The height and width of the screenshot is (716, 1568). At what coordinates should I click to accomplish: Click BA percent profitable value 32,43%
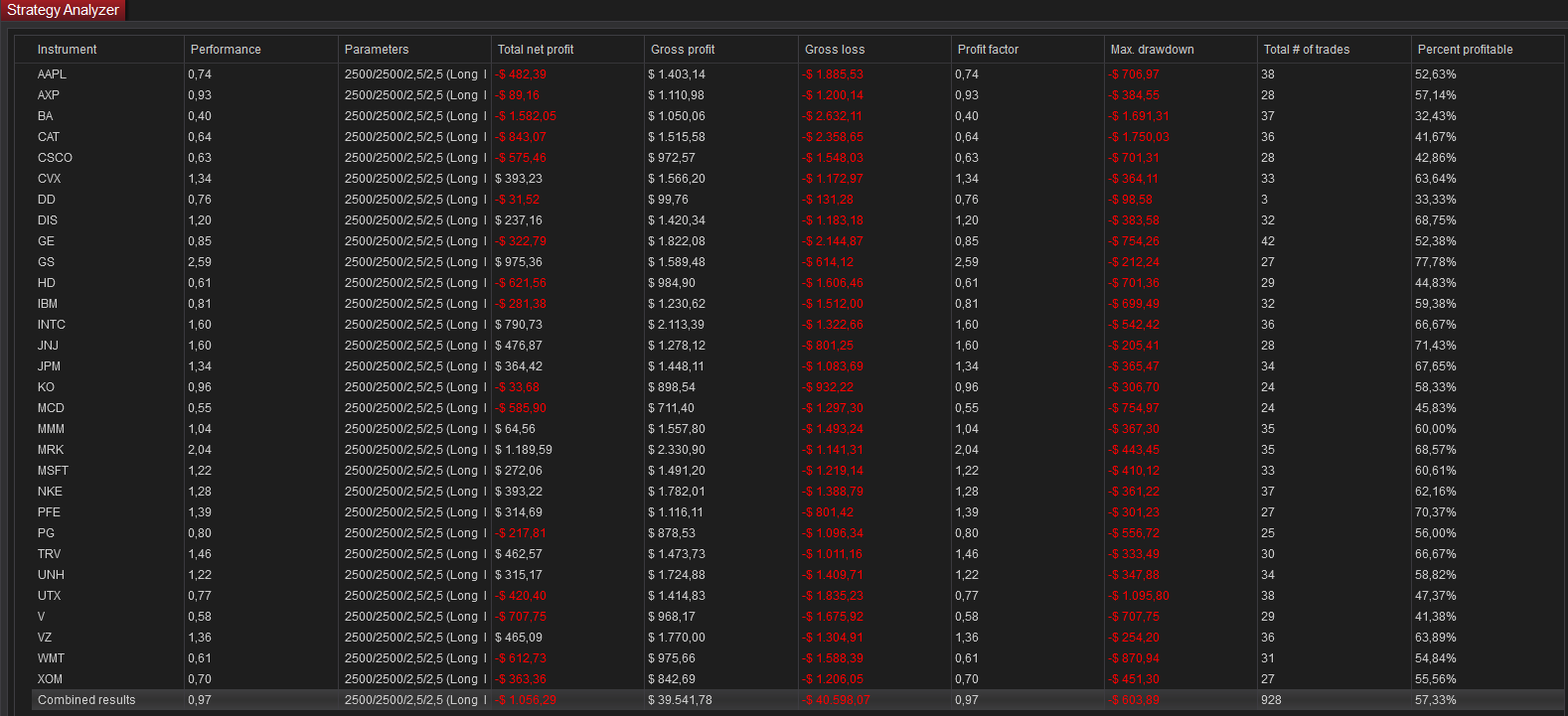1436,116
